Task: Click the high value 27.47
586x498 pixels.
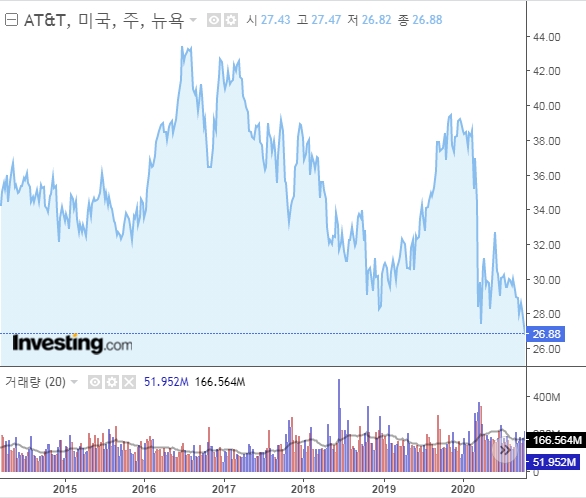Action: click(x=326, y=20)
